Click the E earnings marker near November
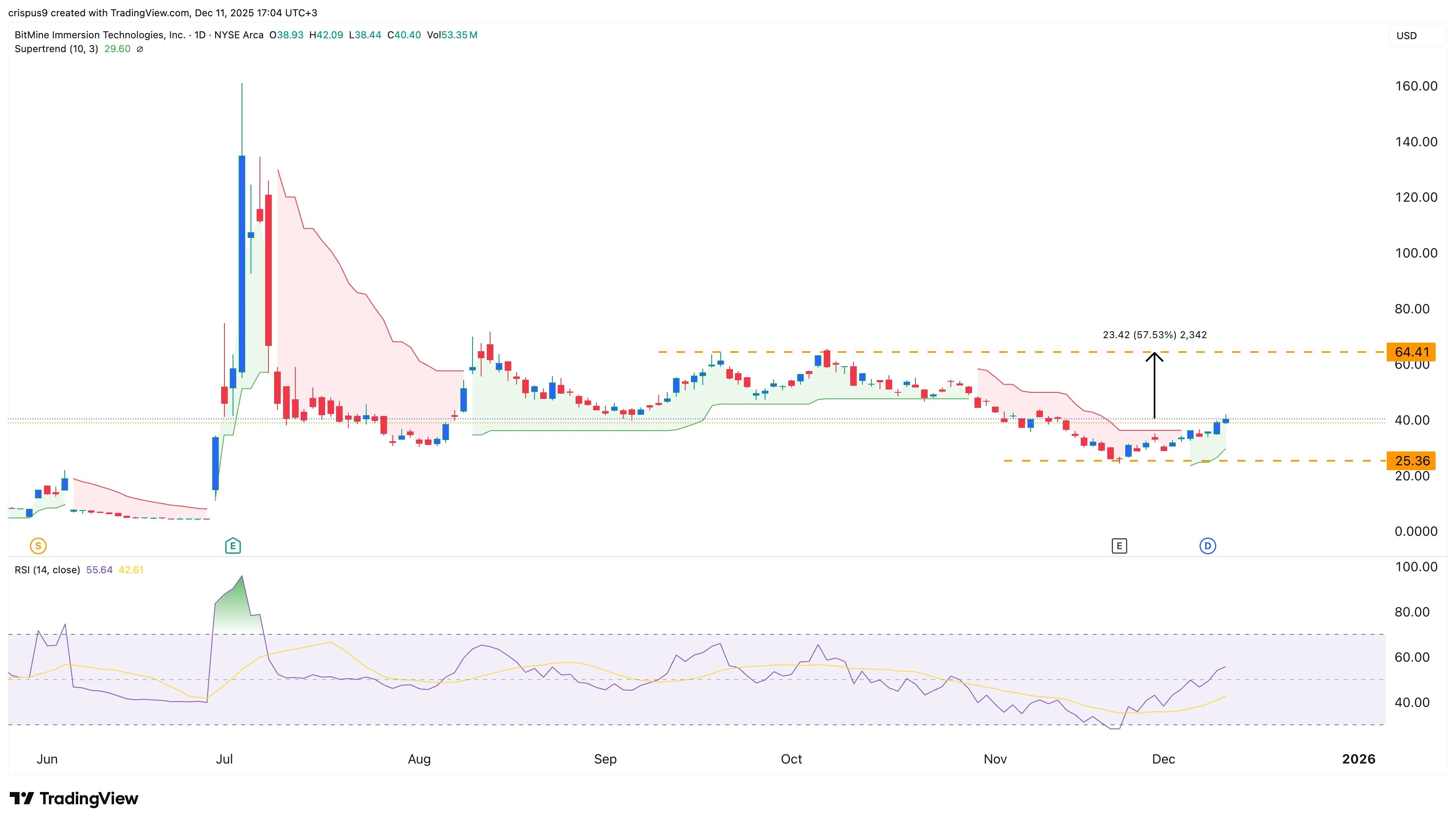The width and height of the screenshot is (1456, 823). click(1119, 546)
